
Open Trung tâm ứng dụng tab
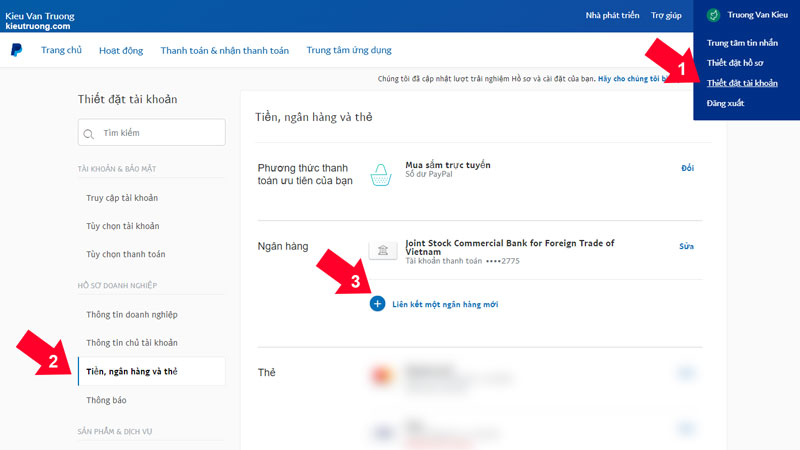pos(349,50)
